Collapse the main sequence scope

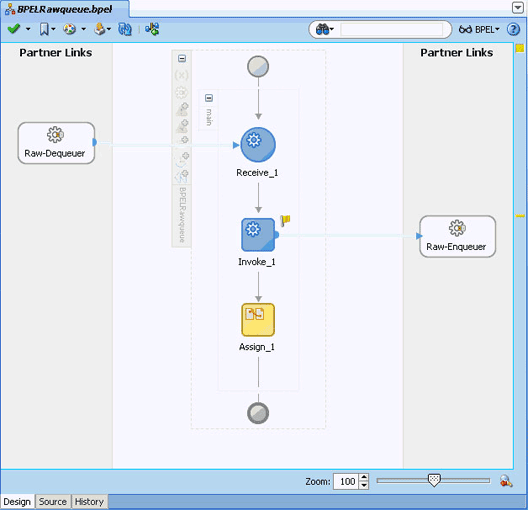click(209, 98)
